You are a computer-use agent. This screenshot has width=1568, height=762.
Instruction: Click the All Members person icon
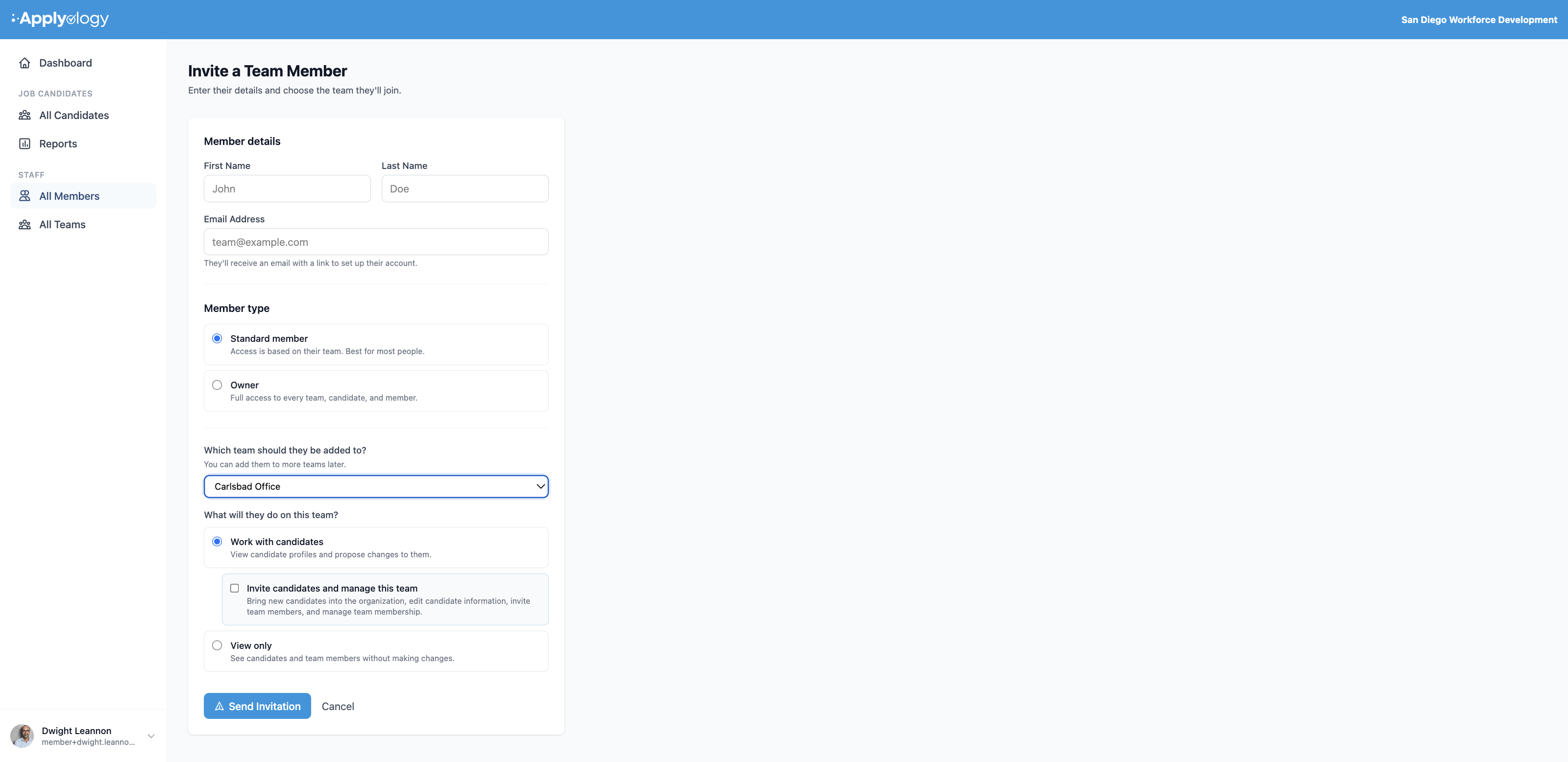25,196
